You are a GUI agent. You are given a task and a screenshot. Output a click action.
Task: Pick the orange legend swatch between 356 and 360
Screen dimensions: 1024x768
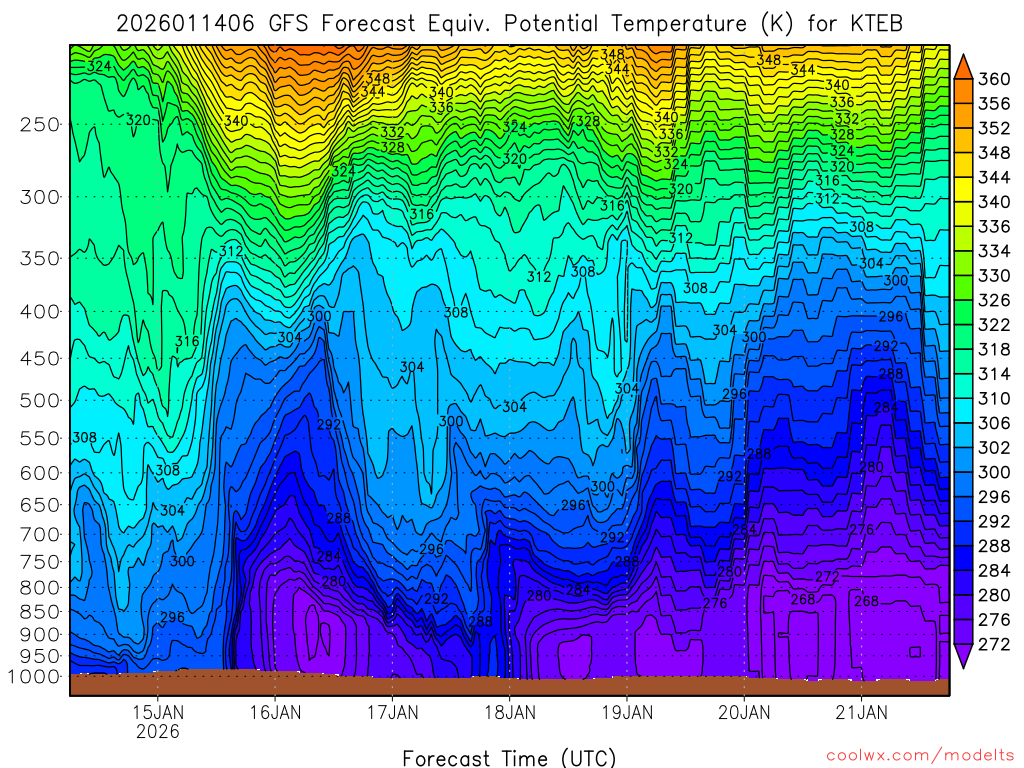tap(963, 91)
